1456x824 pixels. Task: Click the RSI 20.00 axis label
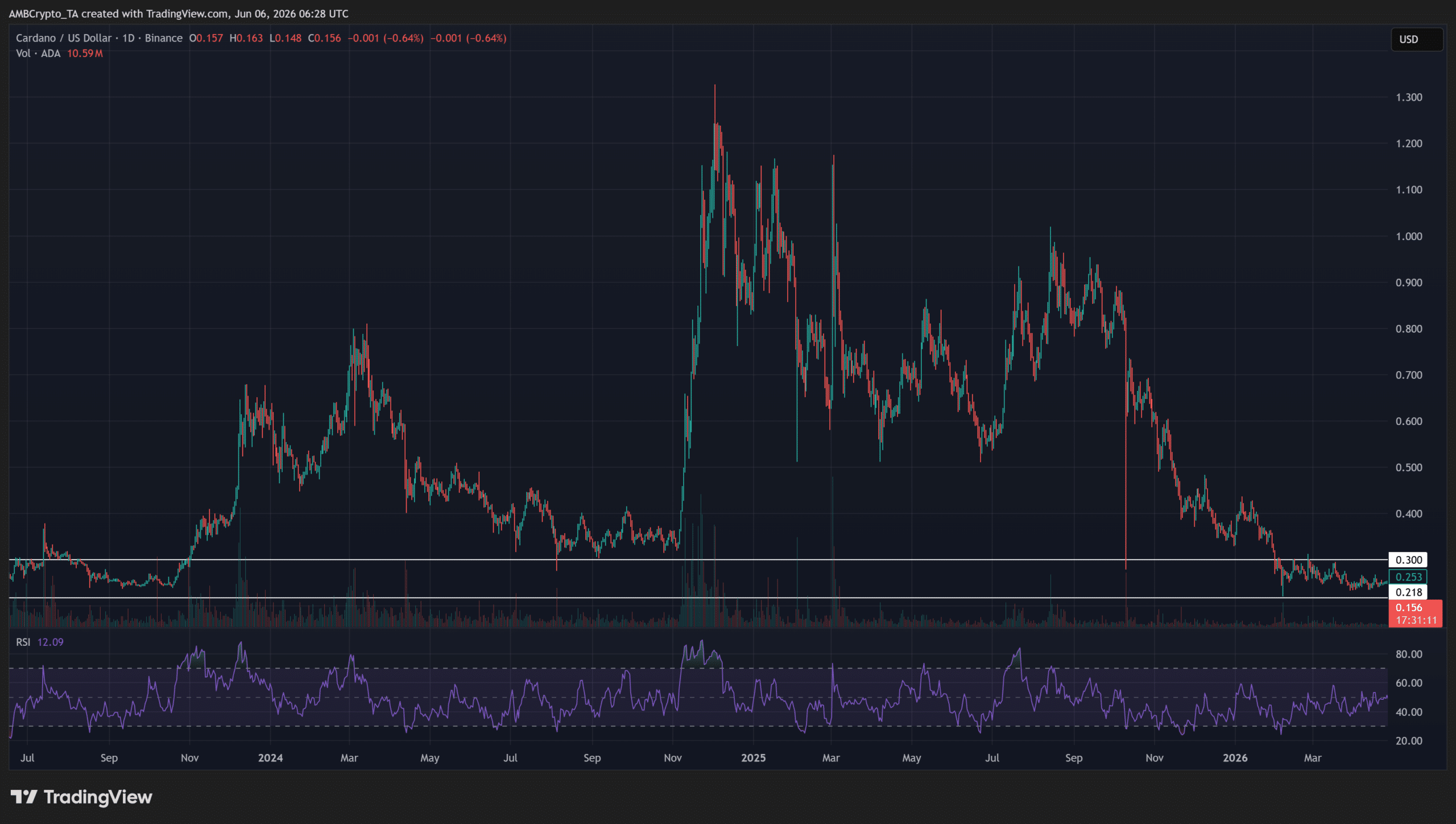pyautogui.click(x=1409, y=741)
